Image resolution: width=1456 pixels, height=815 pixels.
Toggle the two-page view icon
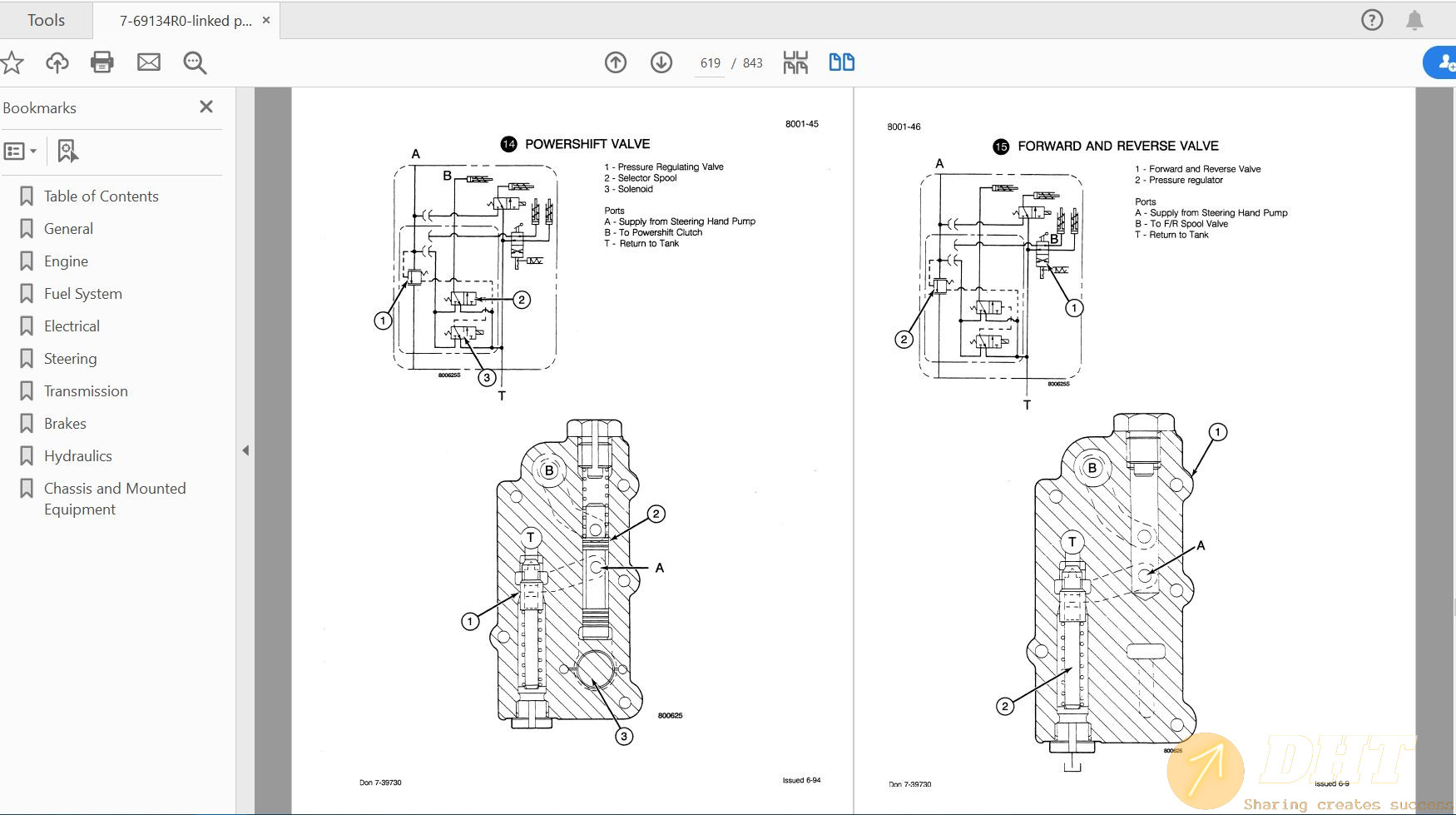point(841,62)
